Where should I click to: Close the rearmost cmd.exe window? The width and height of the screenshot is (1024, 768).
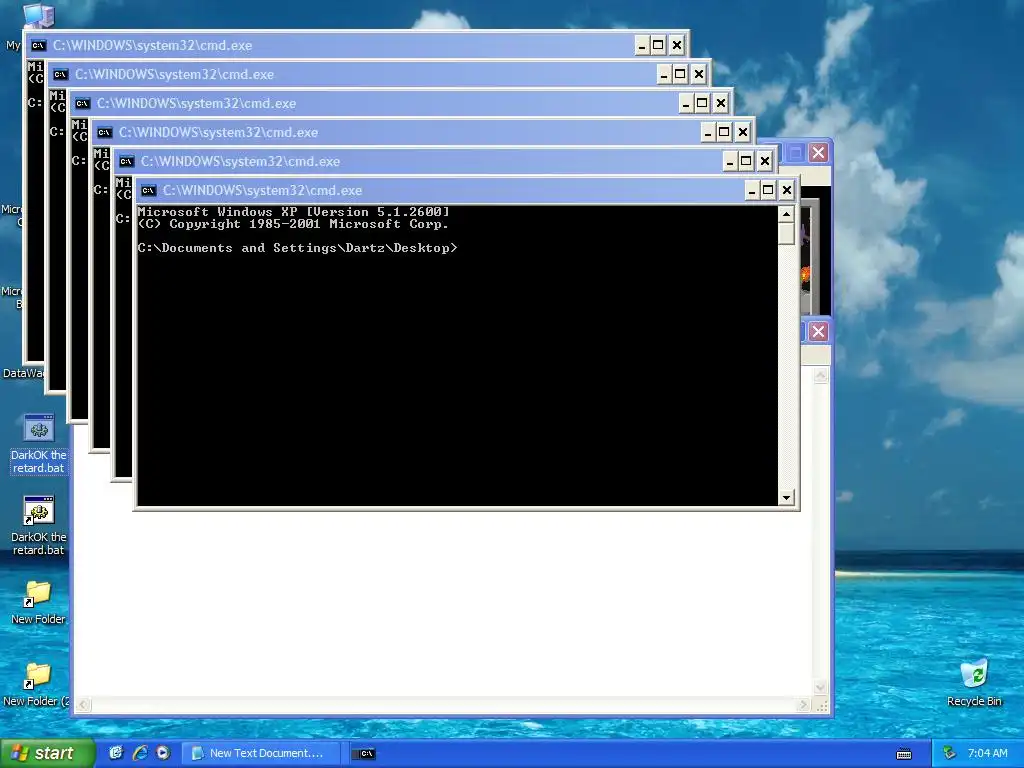coord(677,46)
